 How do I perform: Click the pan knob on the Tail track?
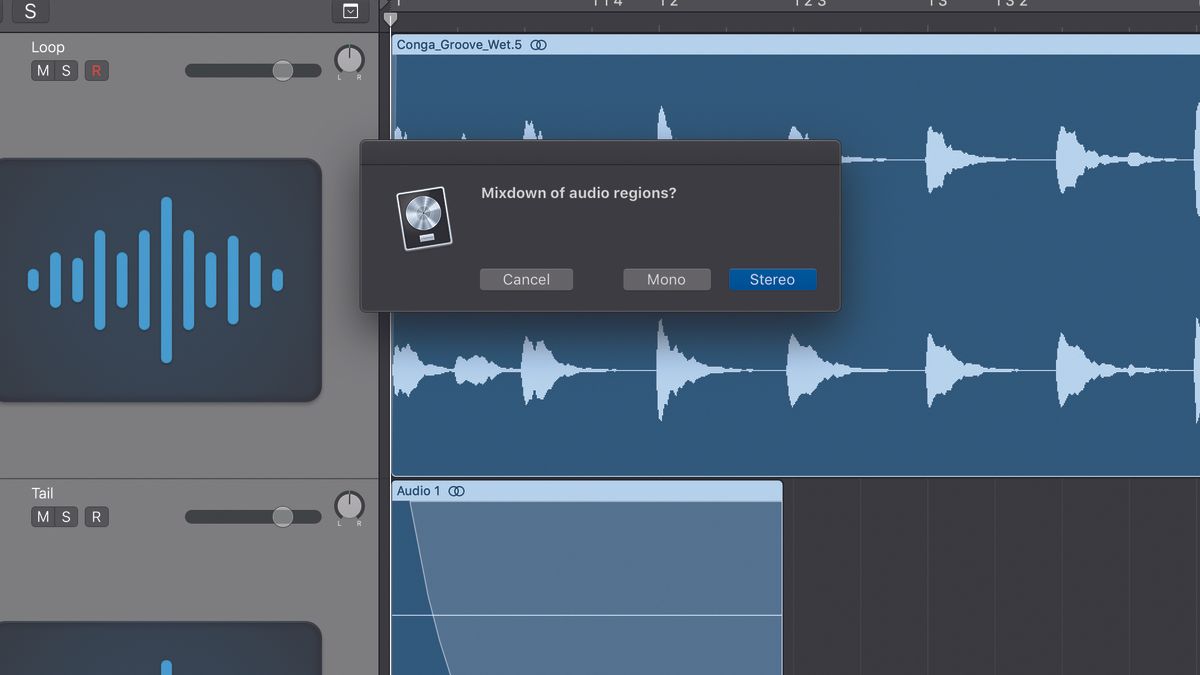(348, 506)
